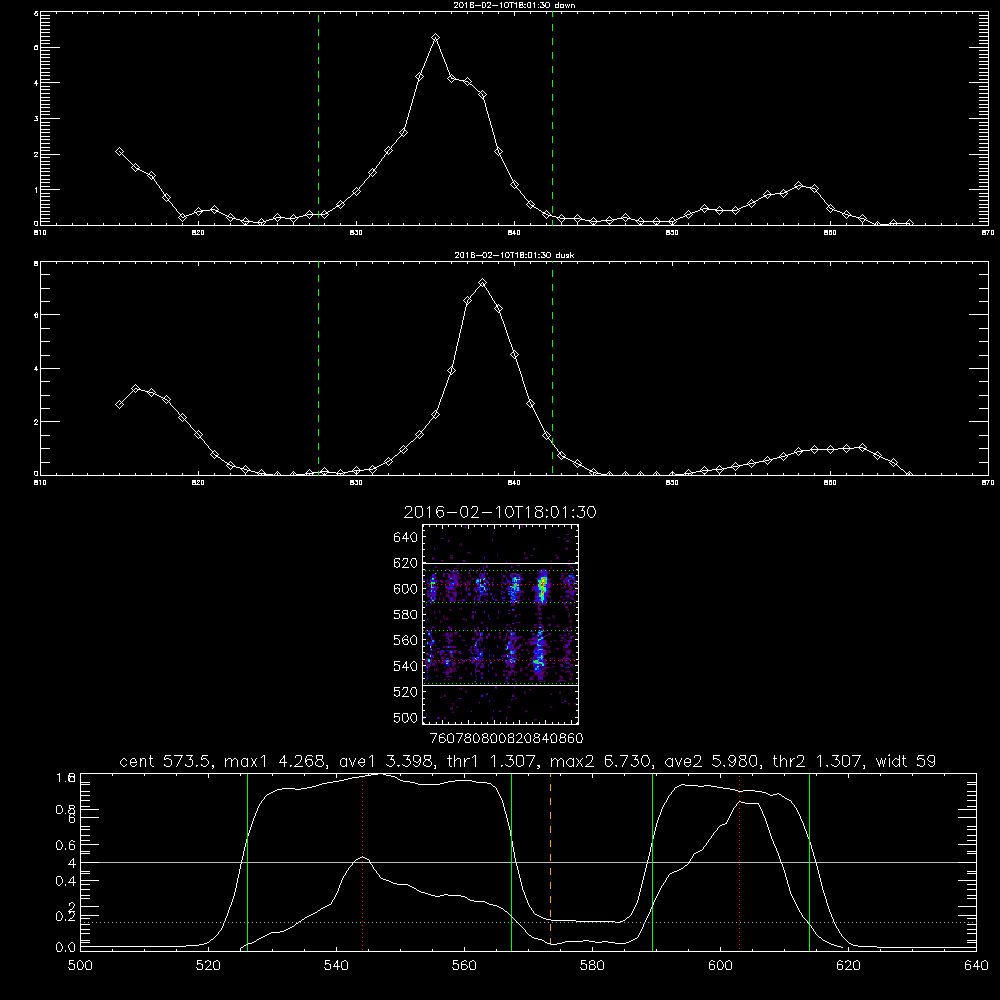Screen dimensions: 1000x1000
Task: Click bottom plot x-axis label 520
Action: click(208, 966)
